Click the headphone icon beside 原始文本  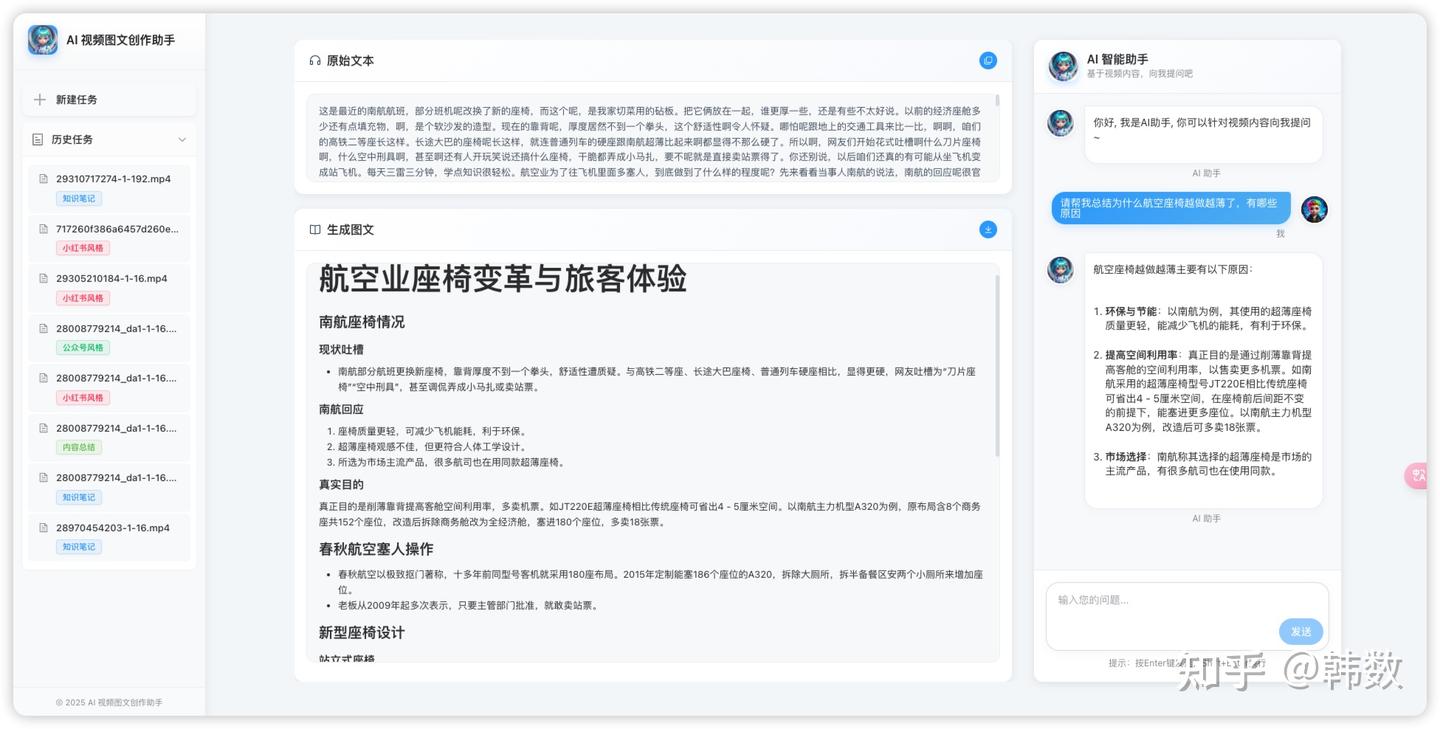coord(316,60)
